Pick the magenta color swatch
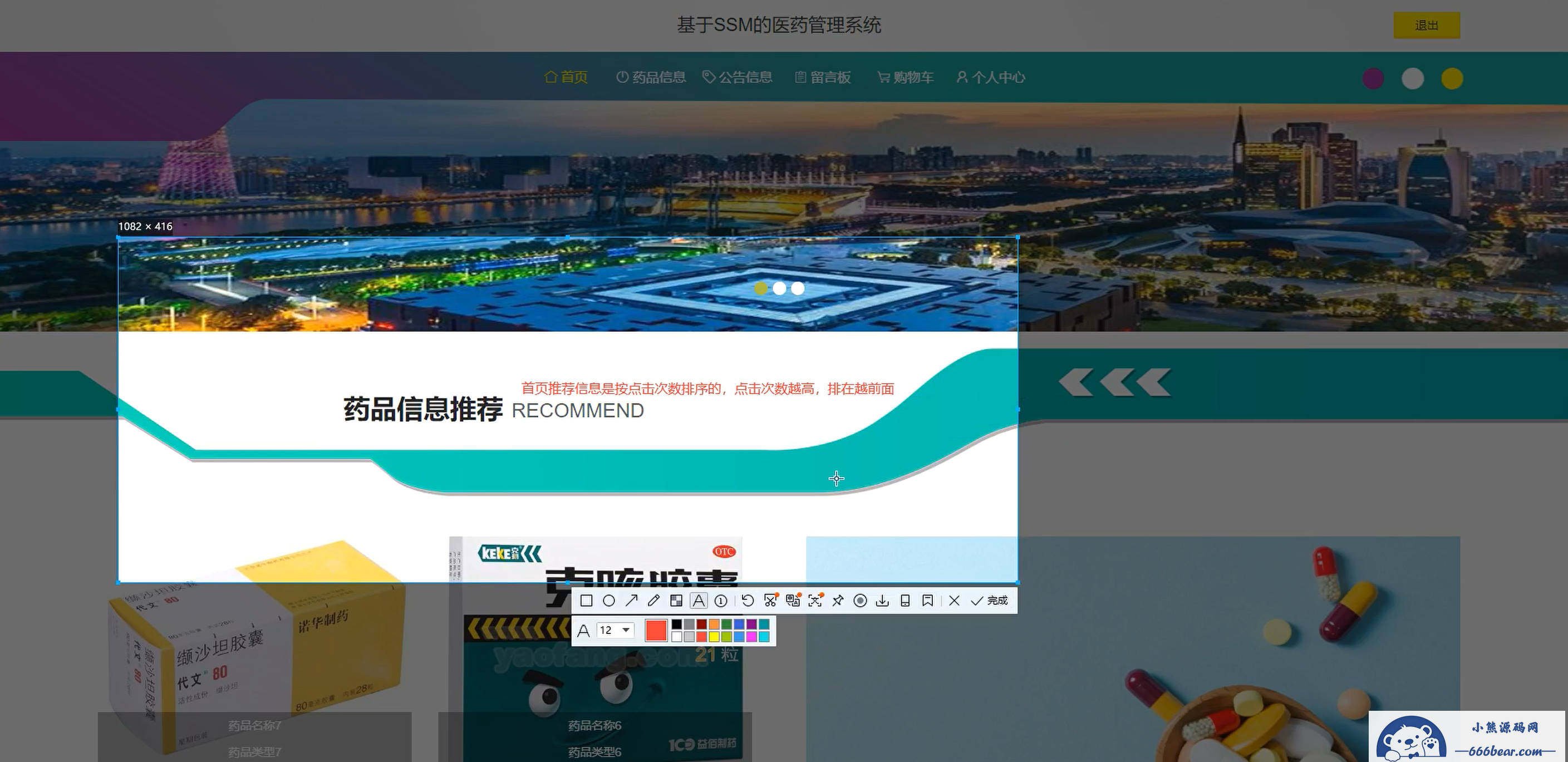This screenshot has width=1568, height=762. [x=751, y=637]
